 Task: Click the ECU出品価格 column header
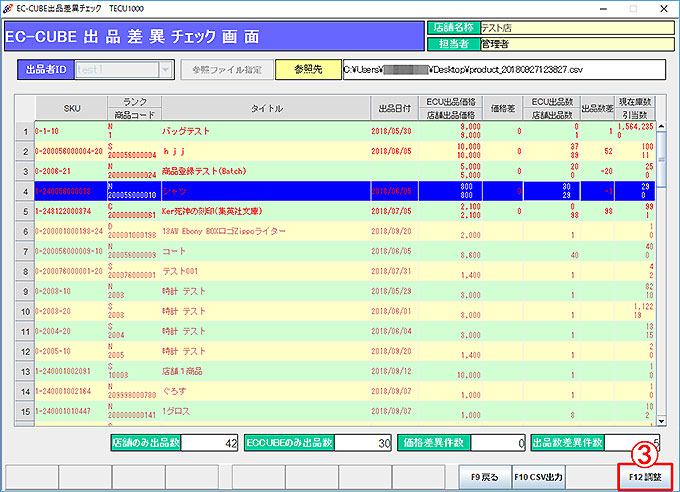click(451, 102)
